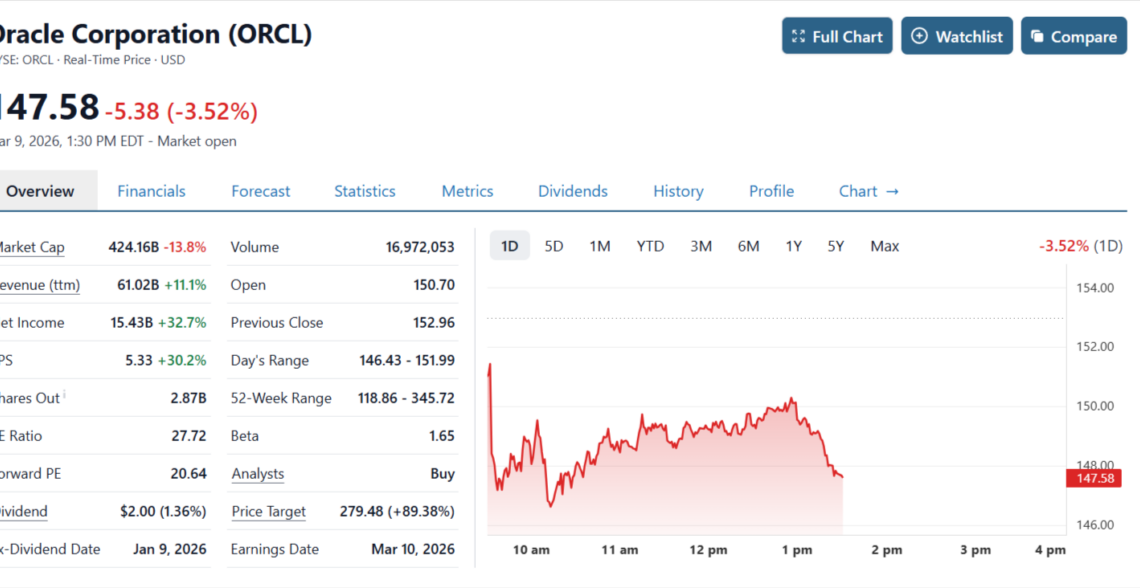Set chart range to YTD
1140x588 pixels.
click(650, 246)
